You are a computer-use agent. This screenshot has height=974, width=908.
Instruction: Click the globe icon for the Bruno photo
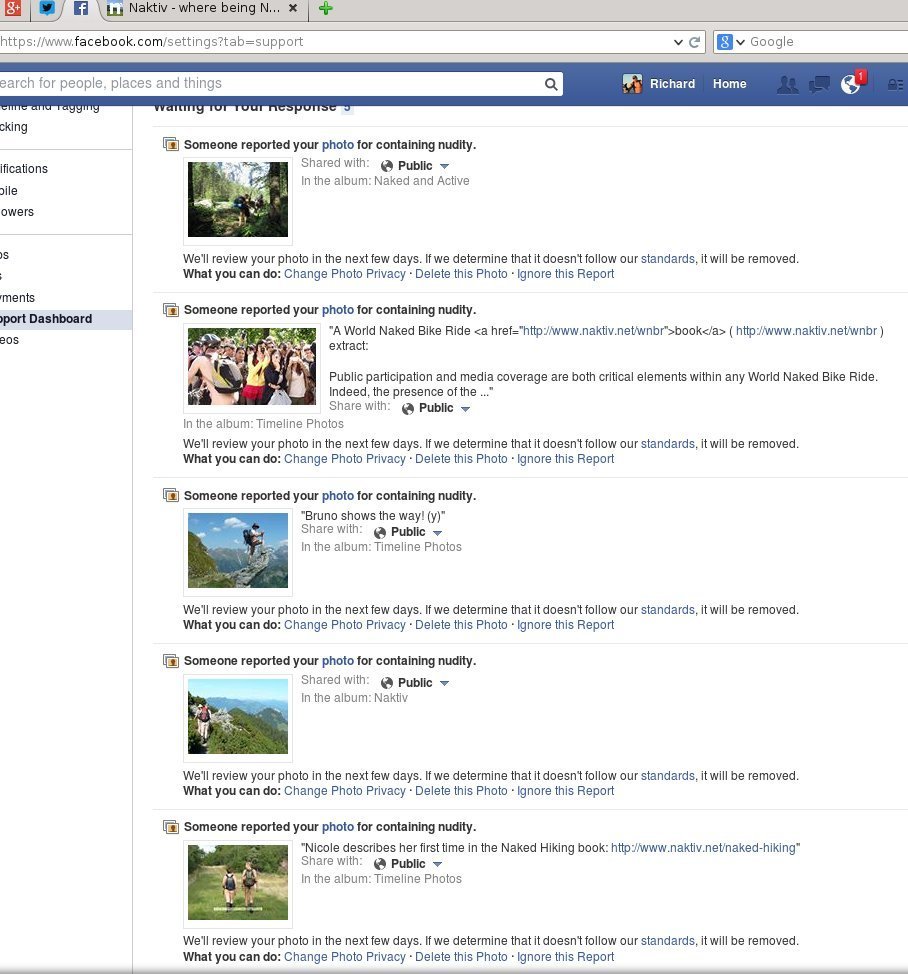coord(380,533)
